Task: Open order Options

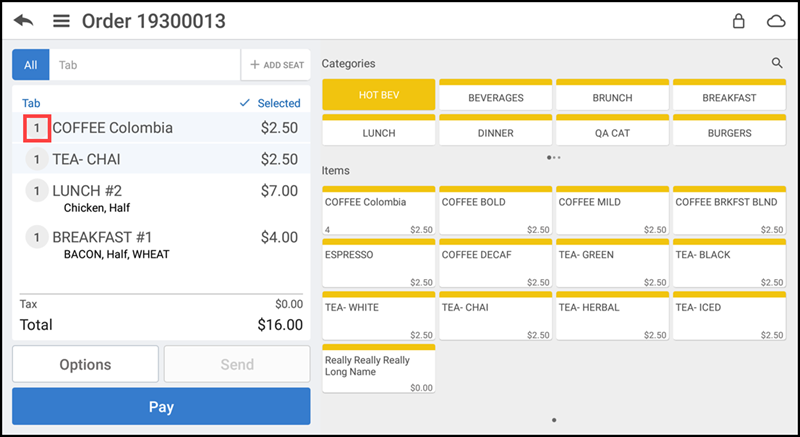Action: coord(85,364)
